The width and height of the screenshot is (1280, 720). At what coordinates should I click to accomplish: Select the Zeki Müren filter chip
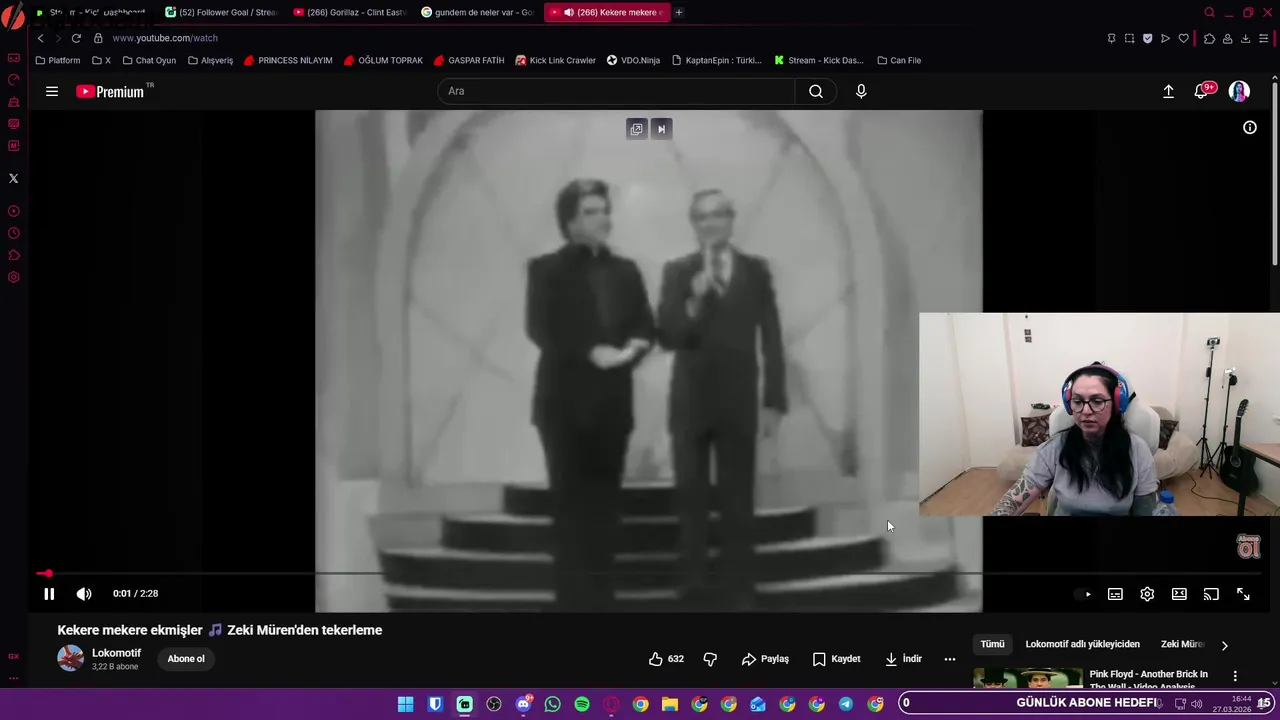(1182, 644)
